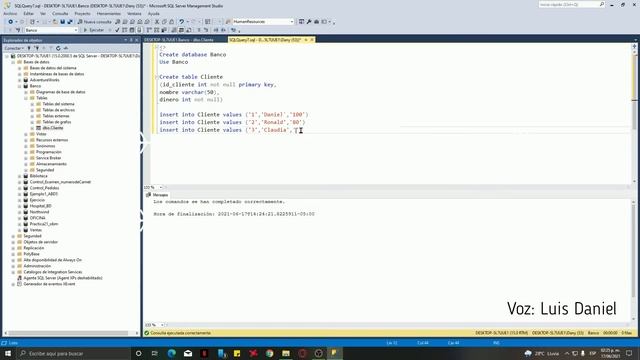Open the HumanResources combo box
This screenshot has width=640, height=360.
tap(263, 22)
